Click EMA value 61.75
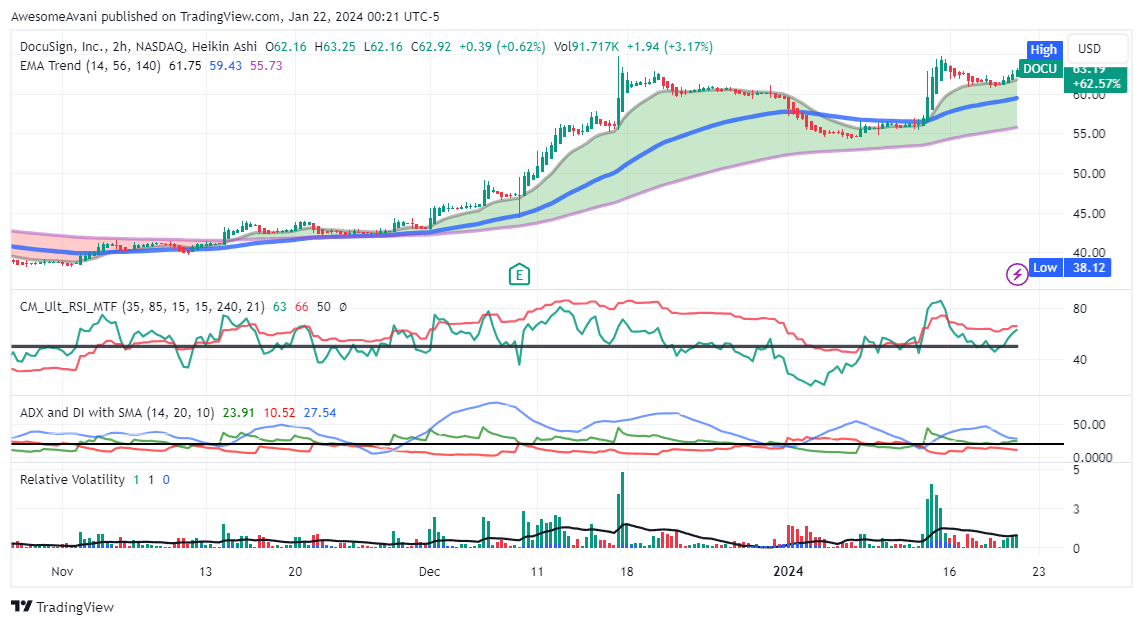 tap(185, 66)
